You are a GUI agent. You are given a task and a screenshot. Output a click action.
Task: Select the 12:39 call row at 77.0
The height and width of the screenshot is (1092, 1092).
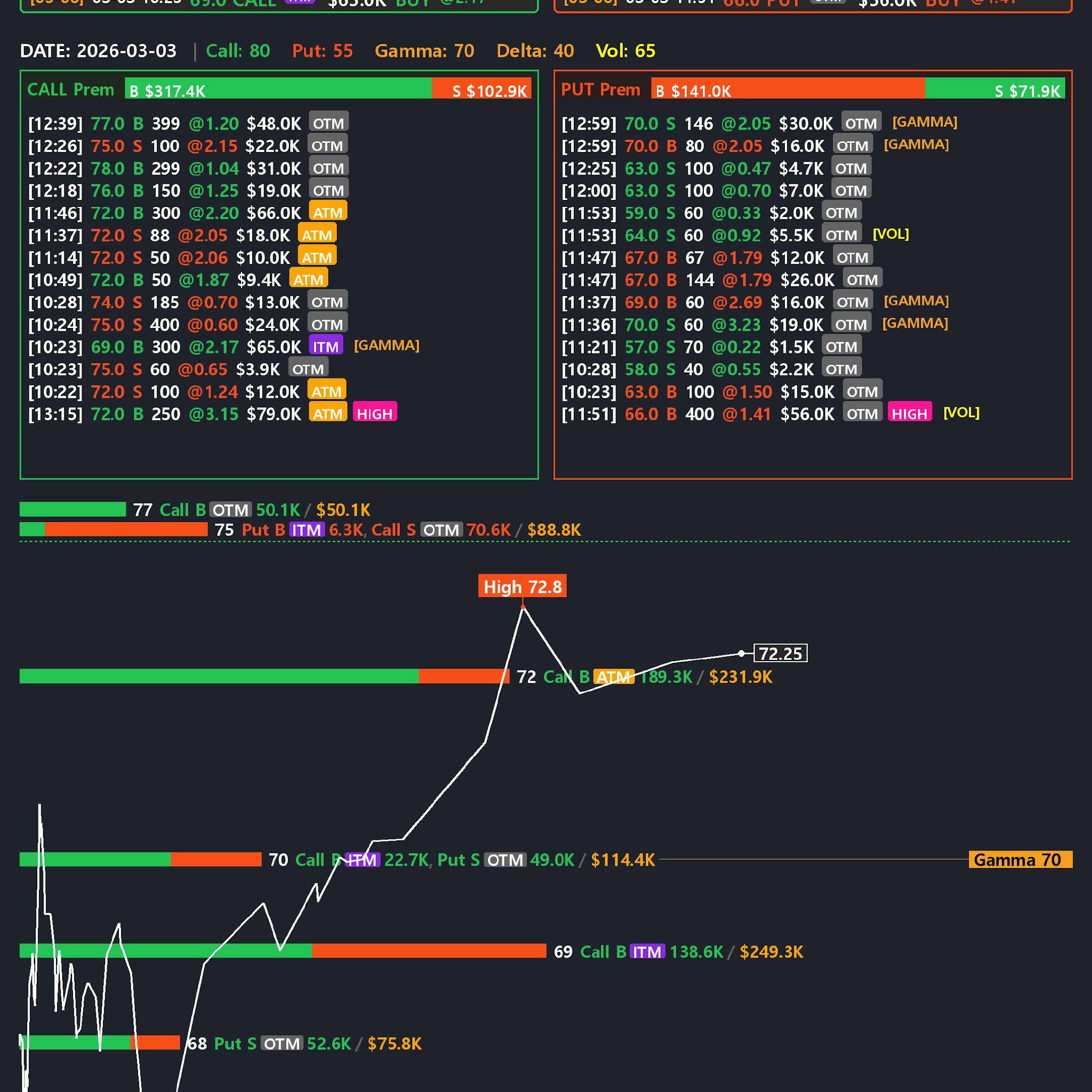188,123
